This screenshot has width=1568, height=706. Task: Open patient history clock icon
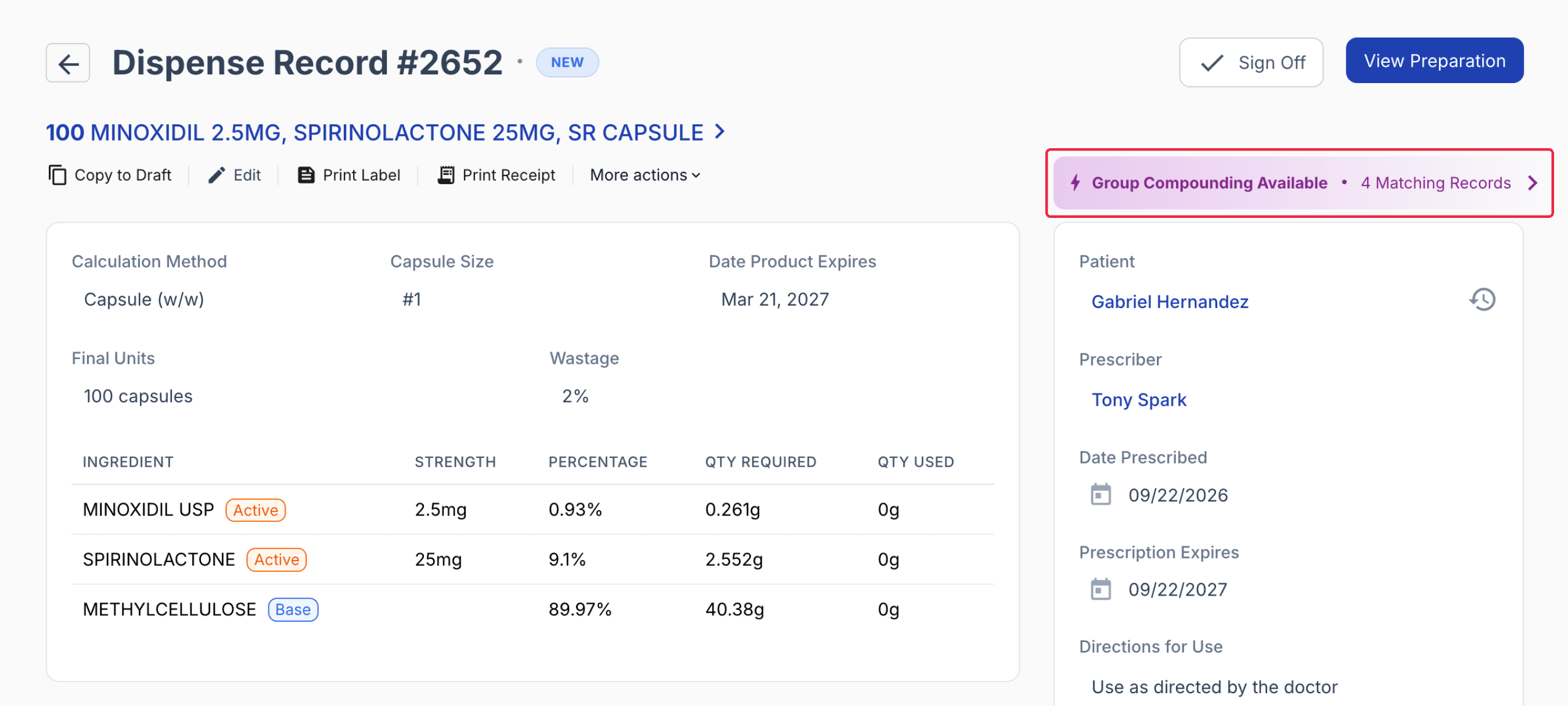tap(1481, 300)
